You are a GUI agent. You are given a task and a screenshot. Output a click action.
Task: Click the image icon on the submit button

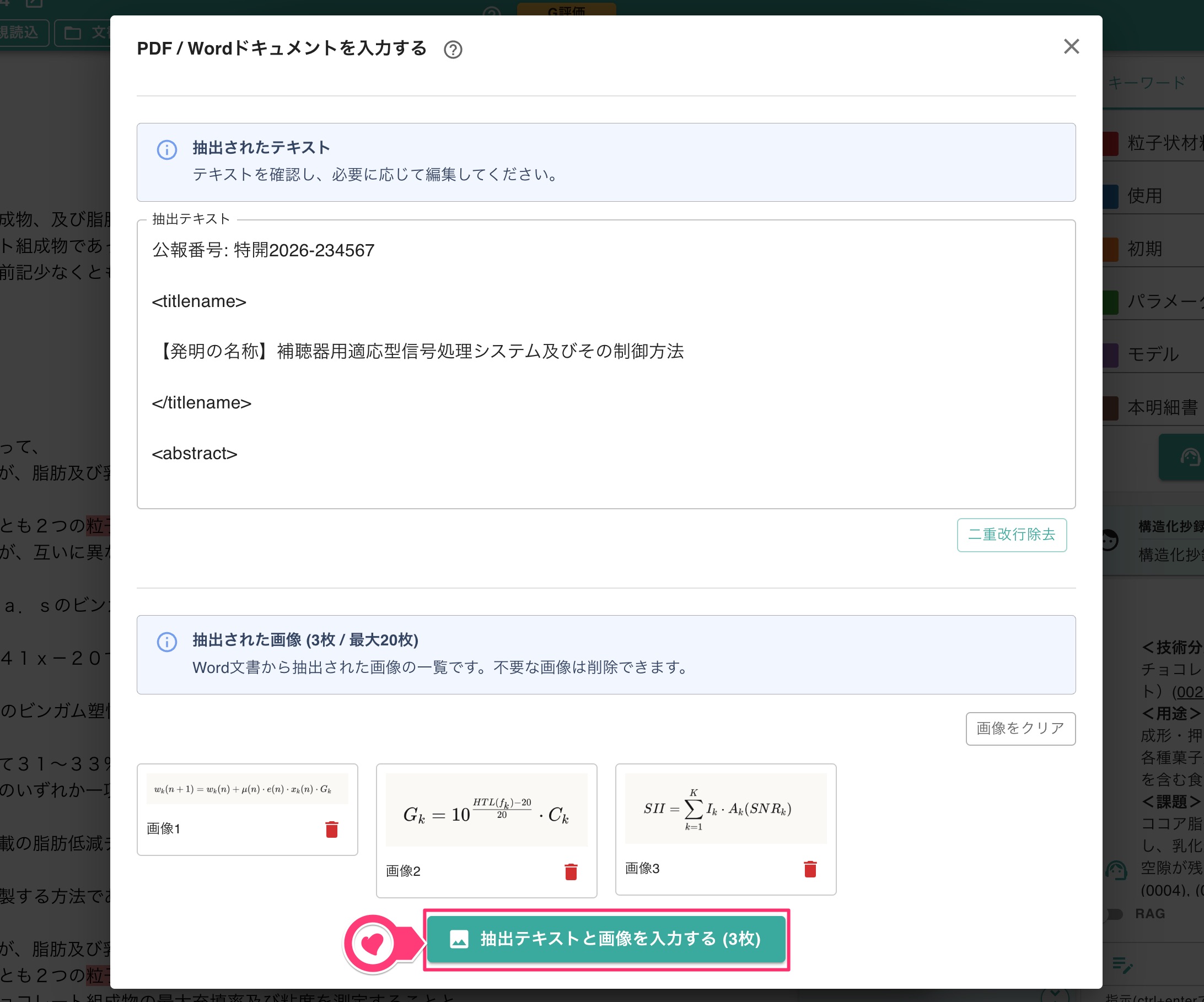(459, 939)
